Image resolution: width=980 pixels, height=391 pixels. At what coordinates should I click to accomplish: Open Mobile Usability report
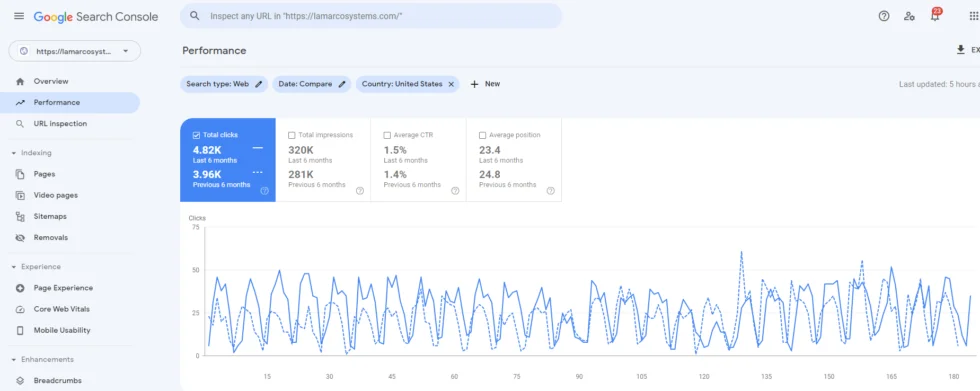[x=70, y=330]
